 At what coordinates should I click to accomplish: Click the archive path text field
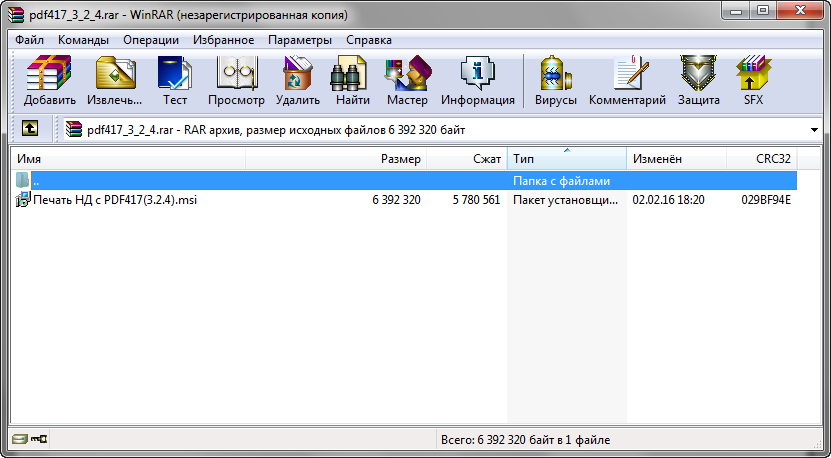[x=443, y=130]
